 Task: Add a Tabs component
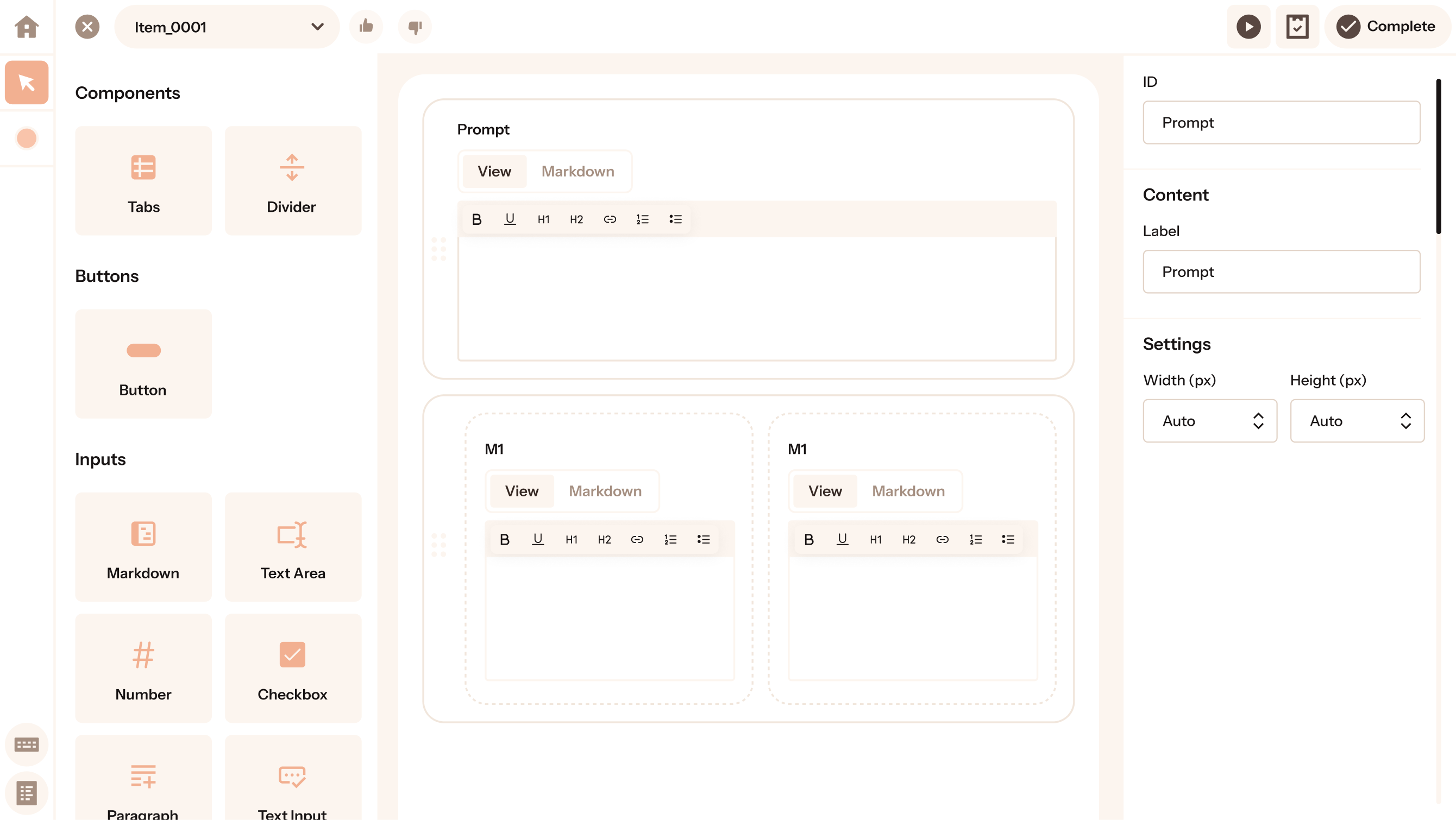[x=143, y=180]
